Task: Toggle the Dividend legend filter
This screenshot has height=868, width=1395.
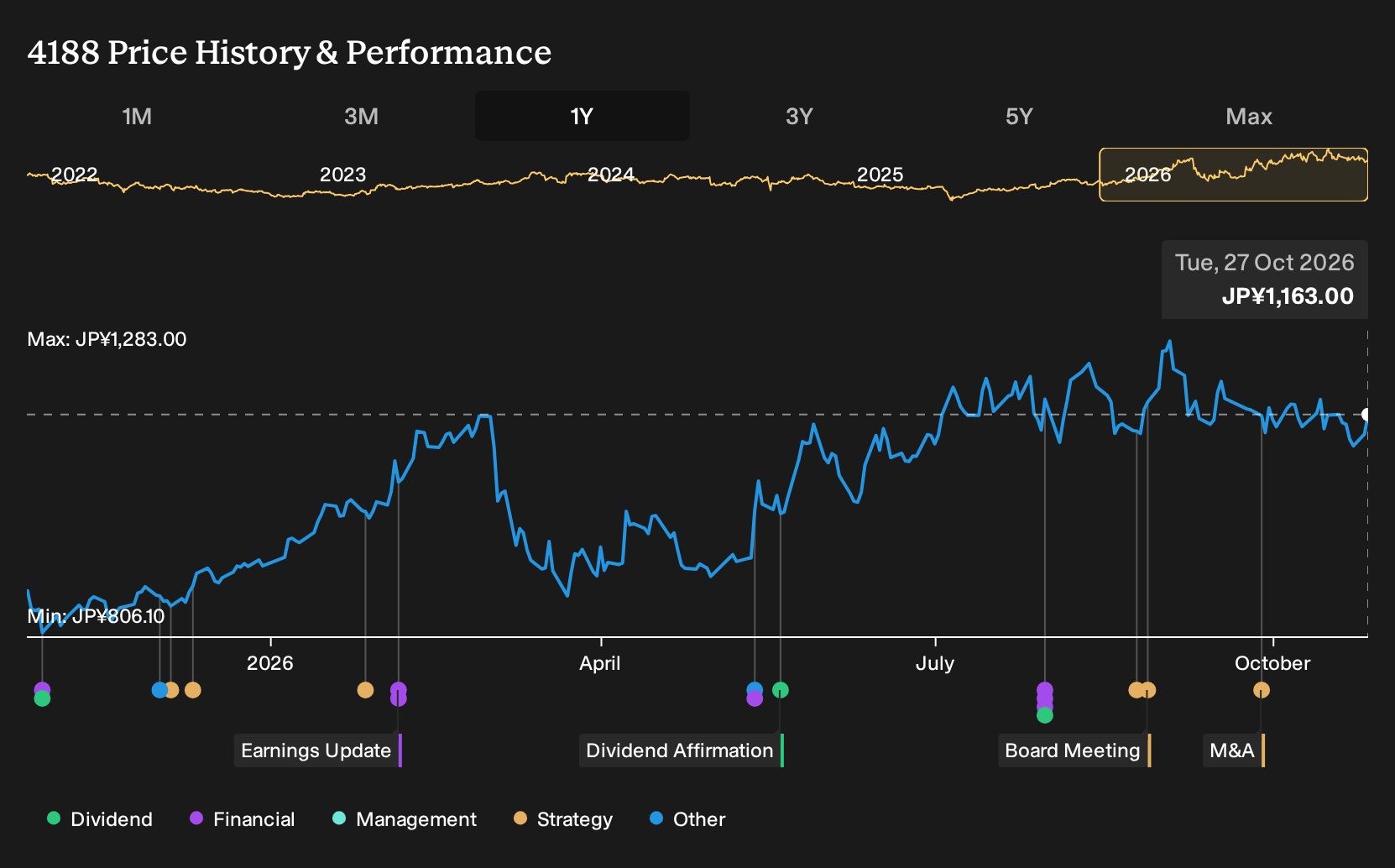Action: (100, 819)
